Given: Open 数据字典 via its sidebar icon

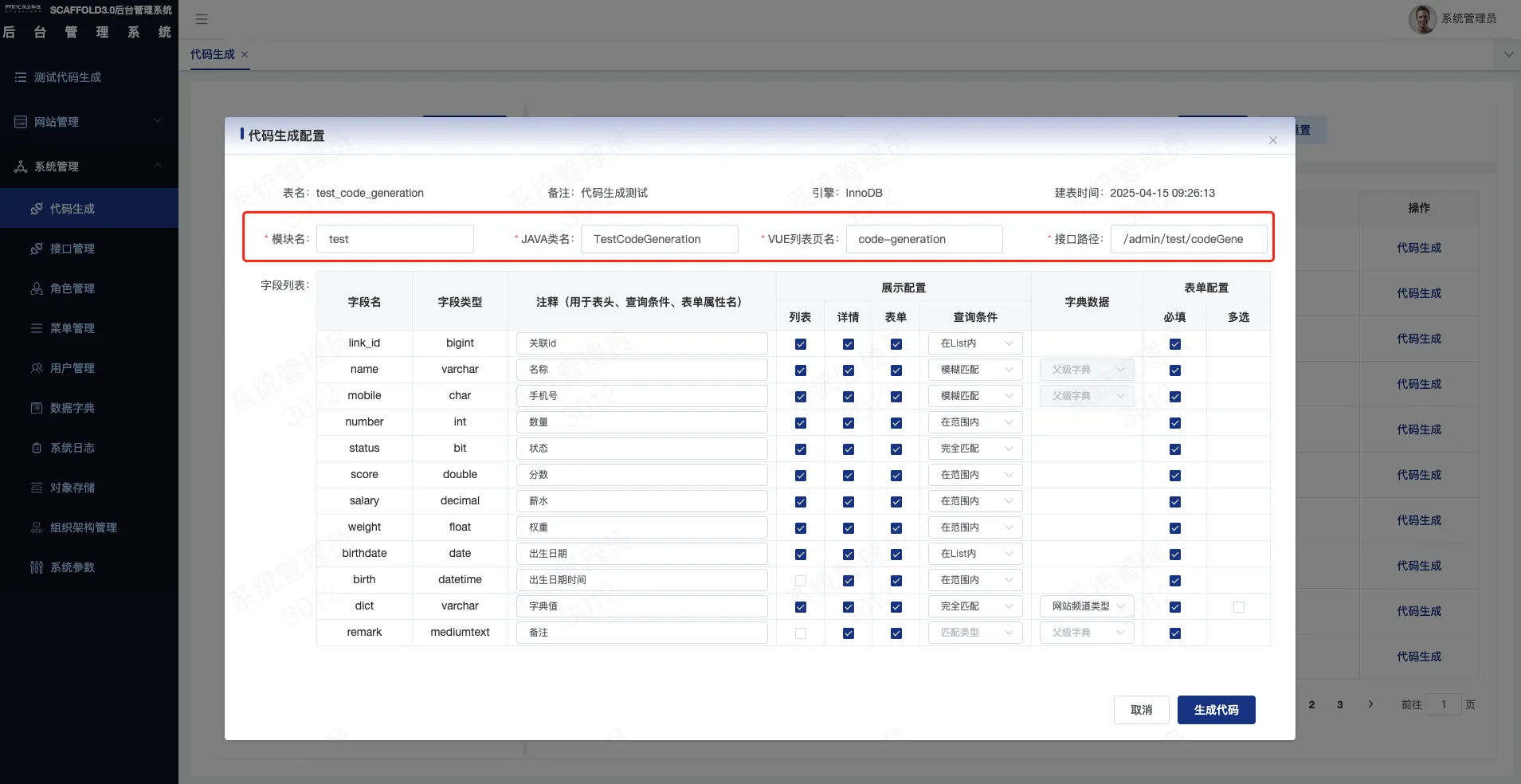Looking at the screenshot, I should pyautogui.click(x=37, y=408).
